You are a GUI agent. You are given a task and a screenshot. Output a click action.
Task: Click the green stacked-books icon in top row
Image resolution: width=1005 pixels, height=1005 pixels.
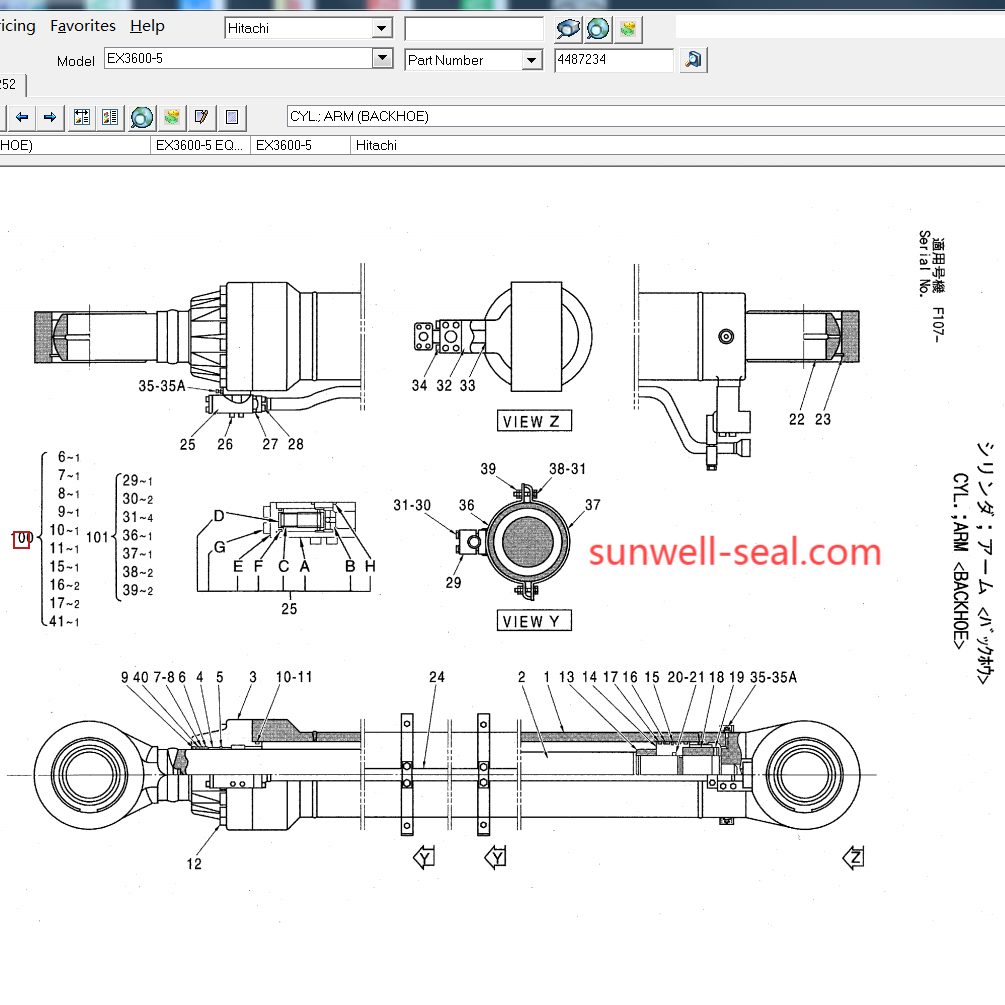coord(627,29)
